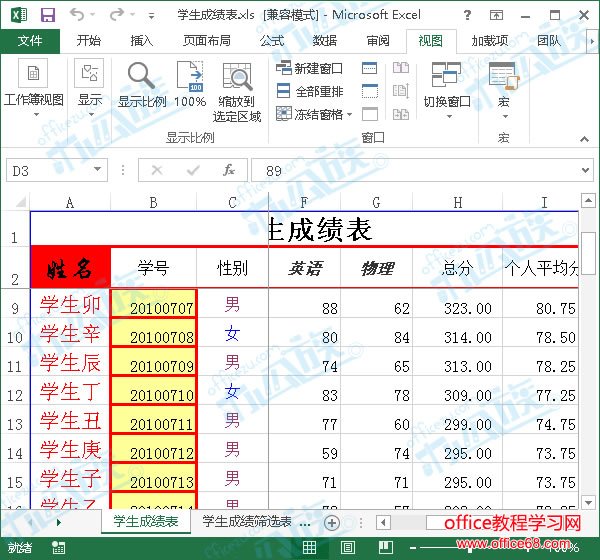The image size is (600, 560).
Task: Click Zoom to Selection (缩放到选定区域)
Action: coord(237,90)
